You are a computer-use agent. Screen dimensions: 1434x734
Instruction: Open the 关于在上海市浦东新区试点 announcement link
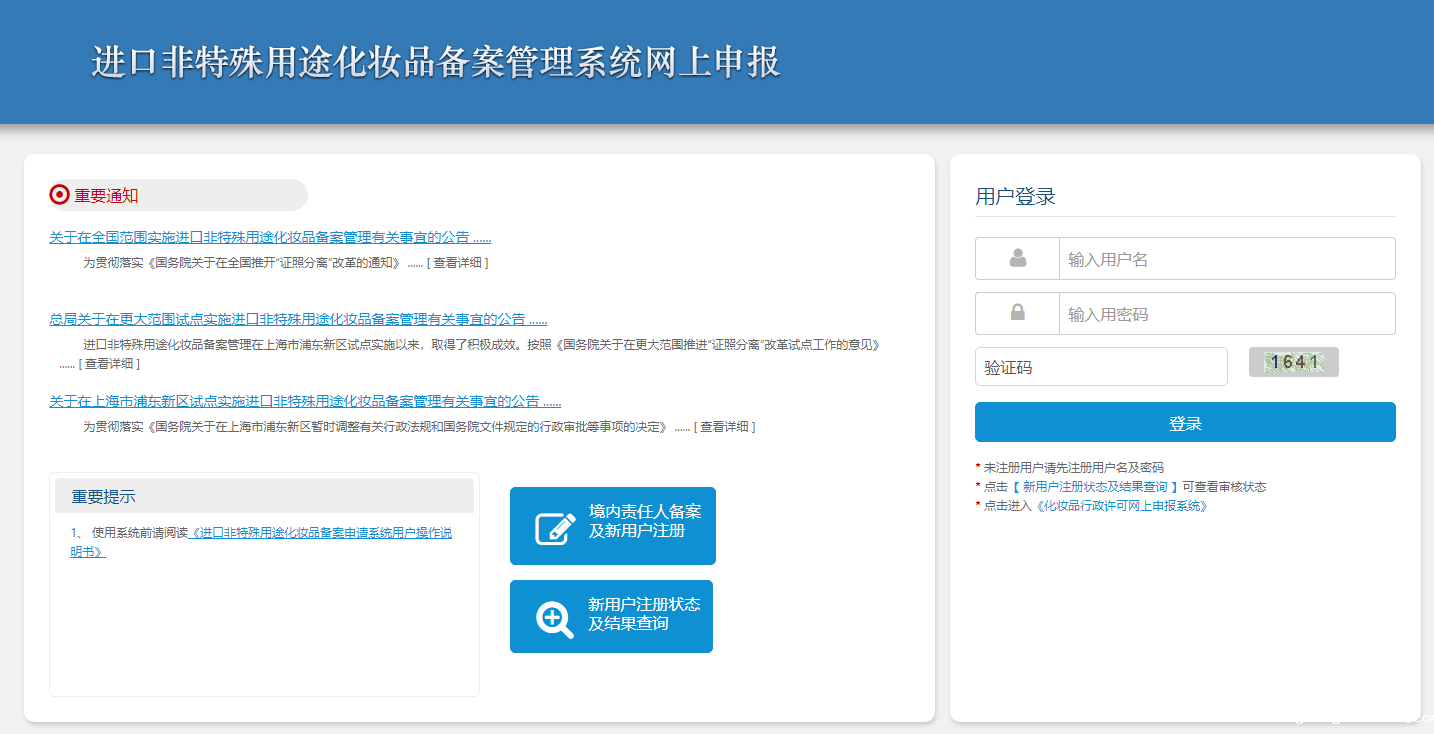click(x=305, y=402)
